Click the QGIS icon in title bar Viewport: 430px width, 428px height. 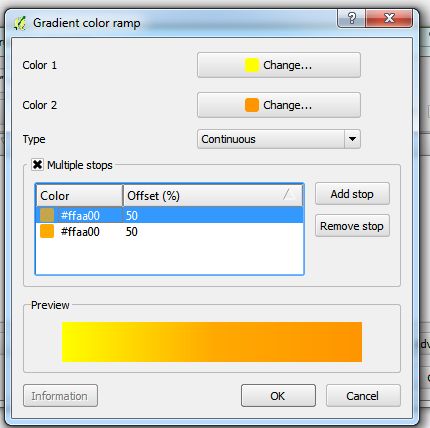tap(20, 23)
